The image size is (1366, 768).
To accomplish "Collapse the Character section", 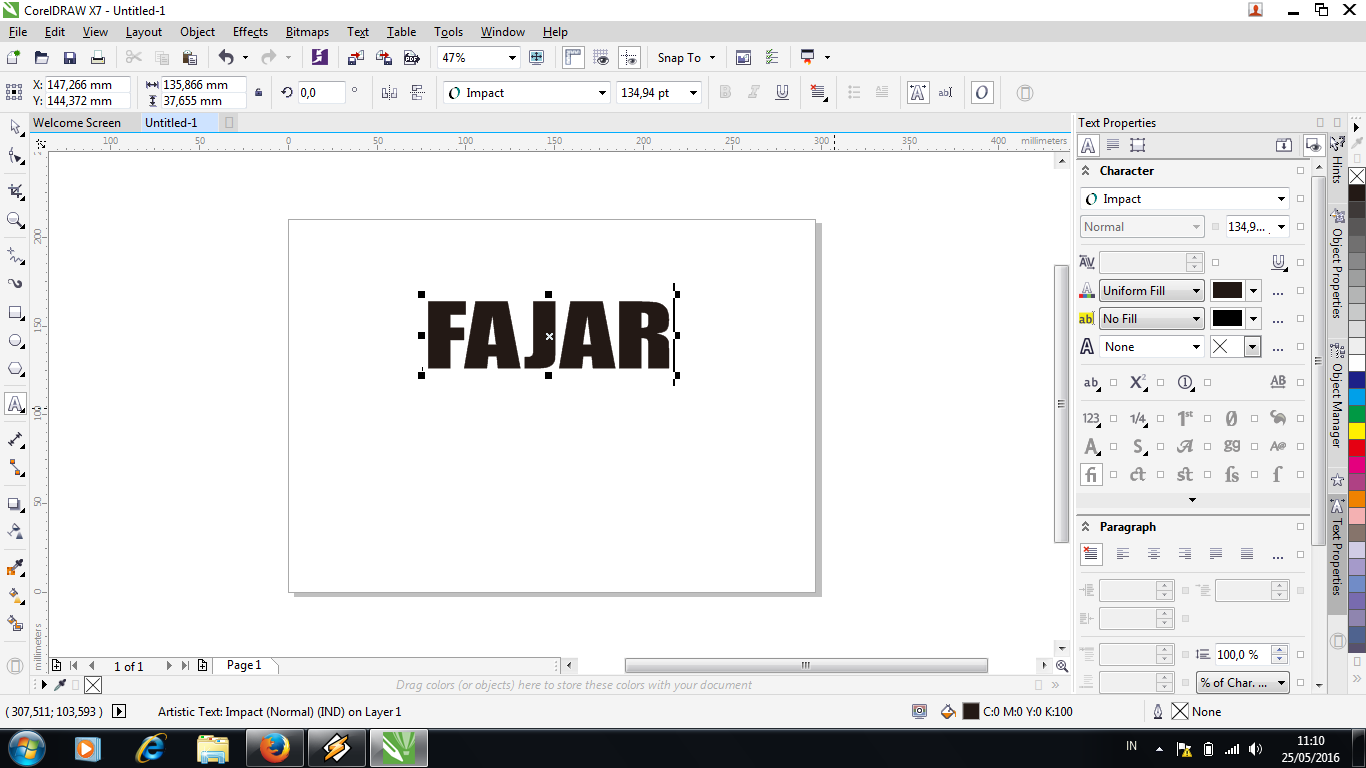I will 1086,170.
